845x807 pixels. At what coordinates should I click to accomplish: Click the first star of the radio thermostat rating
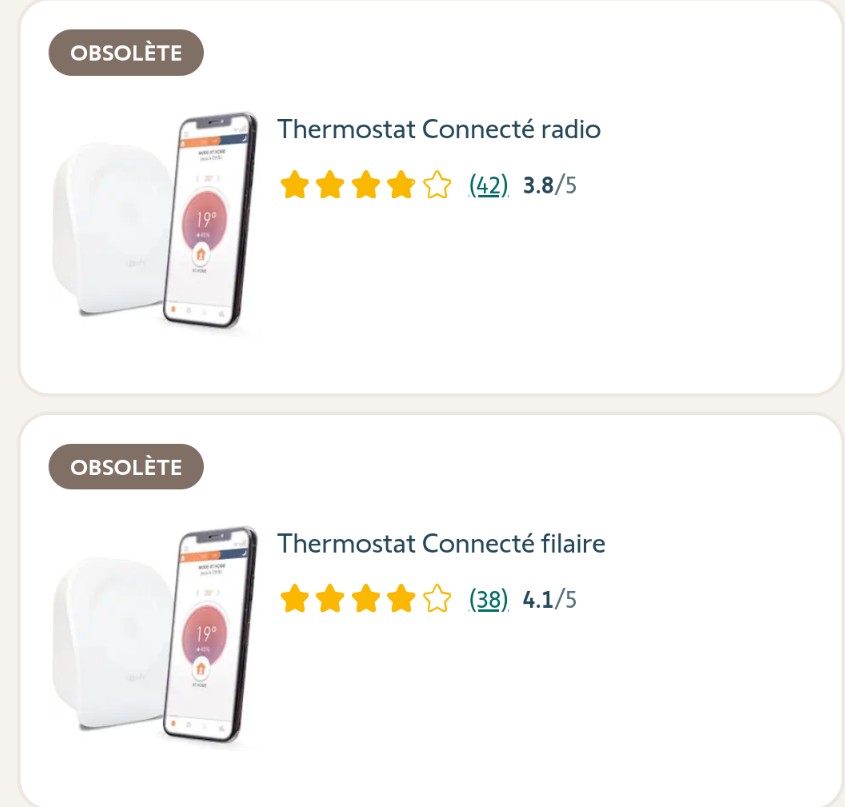click(x=294, y=185)
